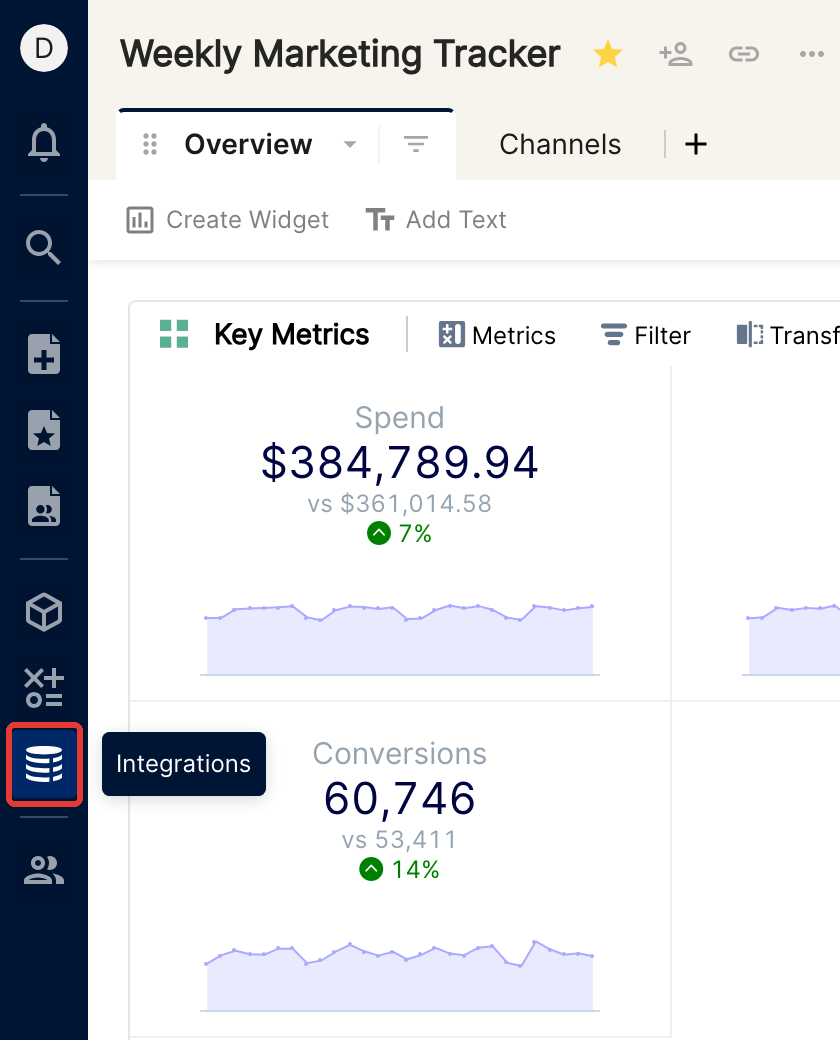Click the Conversions sparkline chart
Viewport: 840px width, 1040px height.
tap(399, 976)
